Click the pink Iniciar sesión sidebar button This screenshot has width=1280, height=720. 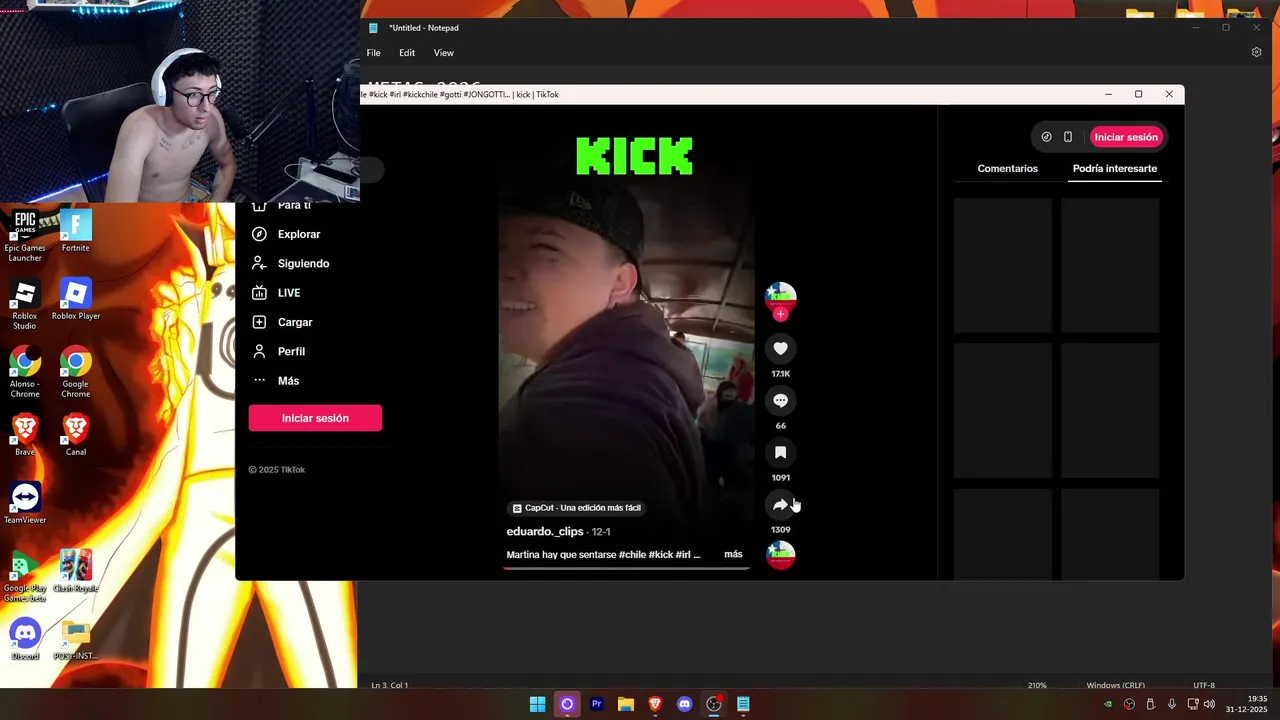[x=315, y=418]
